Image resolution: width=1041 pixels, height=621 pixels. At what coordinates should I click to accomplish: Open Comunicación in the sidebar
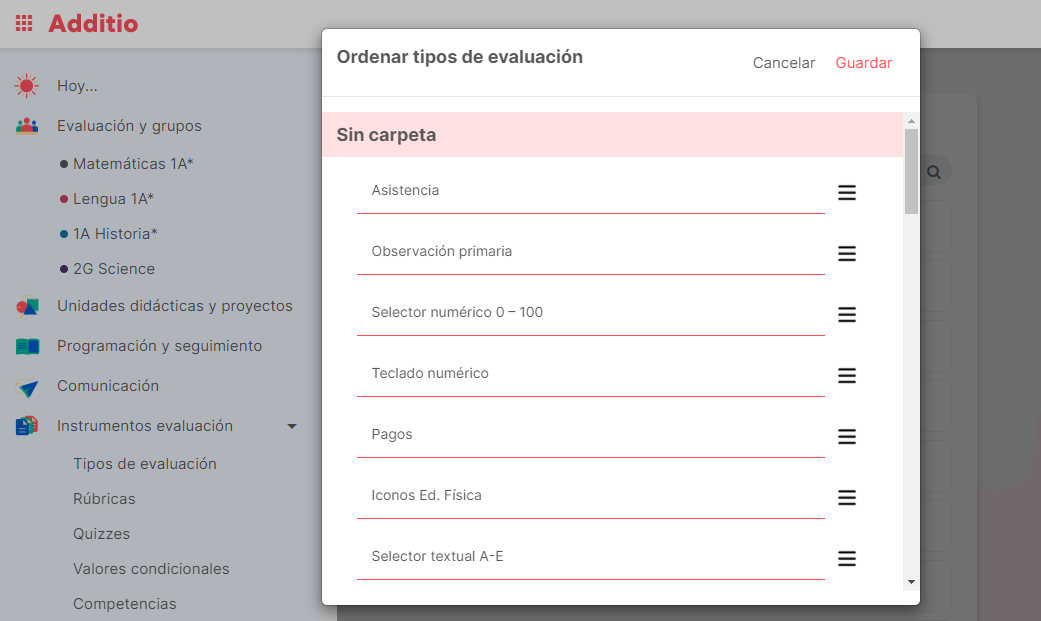108,386
